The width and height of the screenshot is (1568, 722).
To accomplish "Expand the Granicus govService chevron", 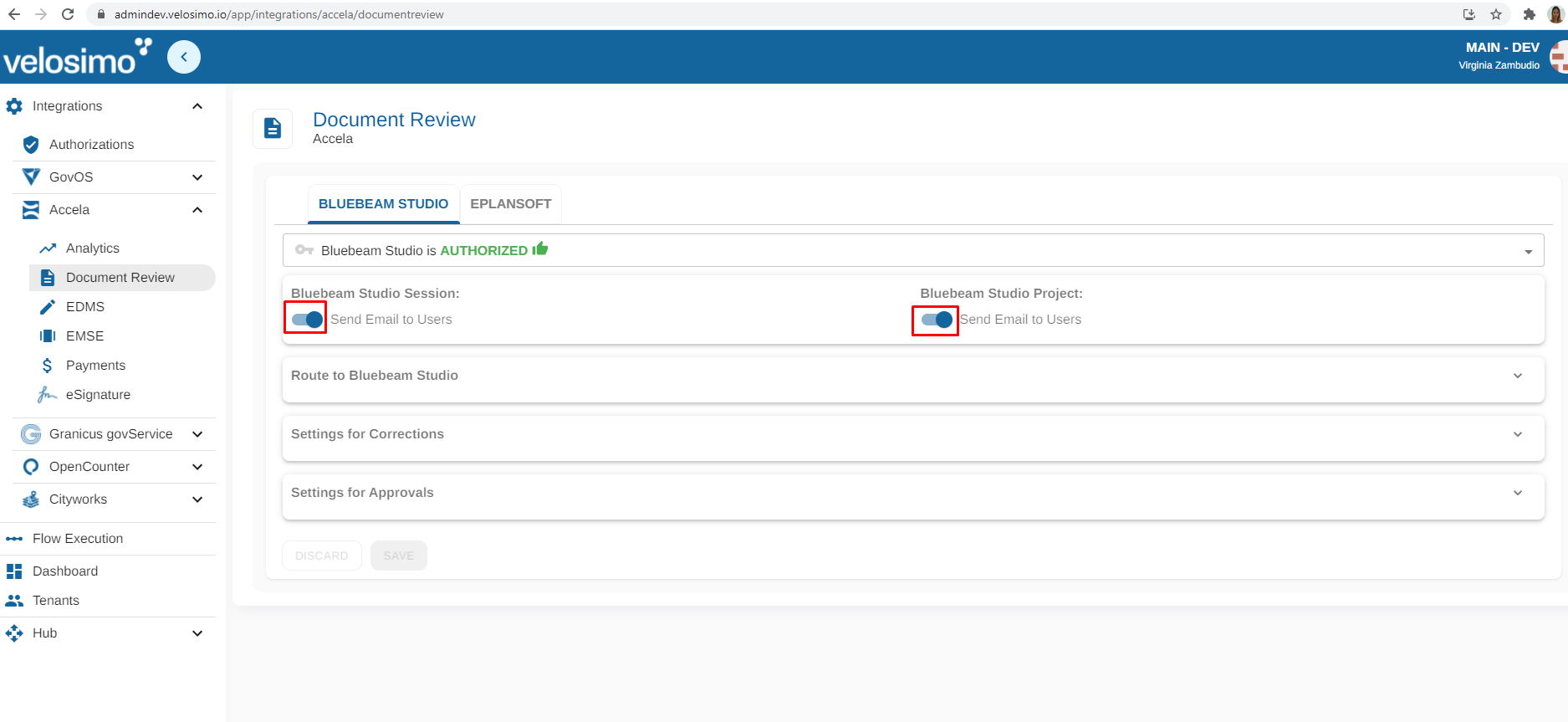I will click(x=197, y=434).
